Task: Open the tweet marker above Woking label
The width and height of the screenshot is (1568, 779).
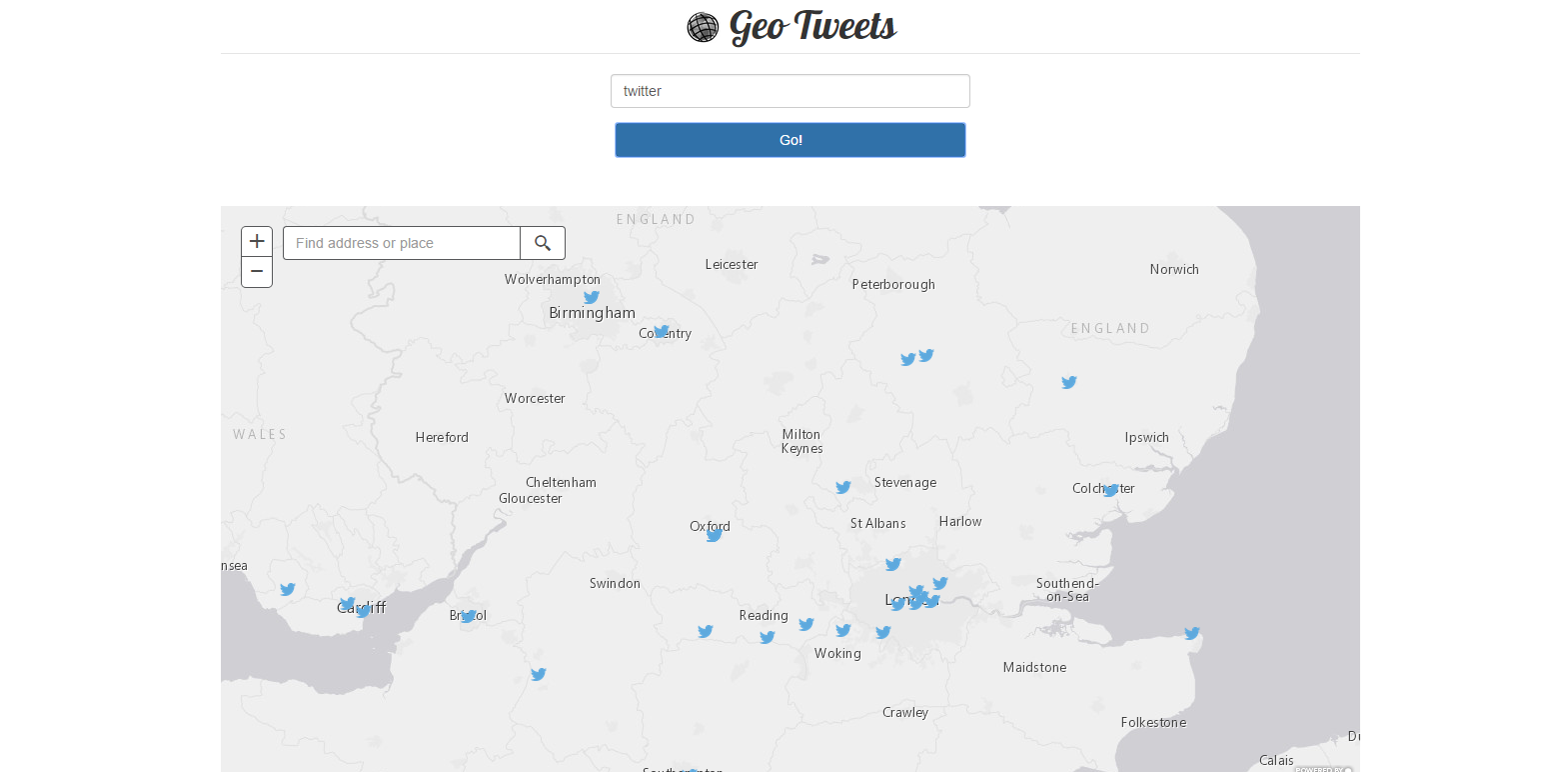Action: [x=843, y=630]
